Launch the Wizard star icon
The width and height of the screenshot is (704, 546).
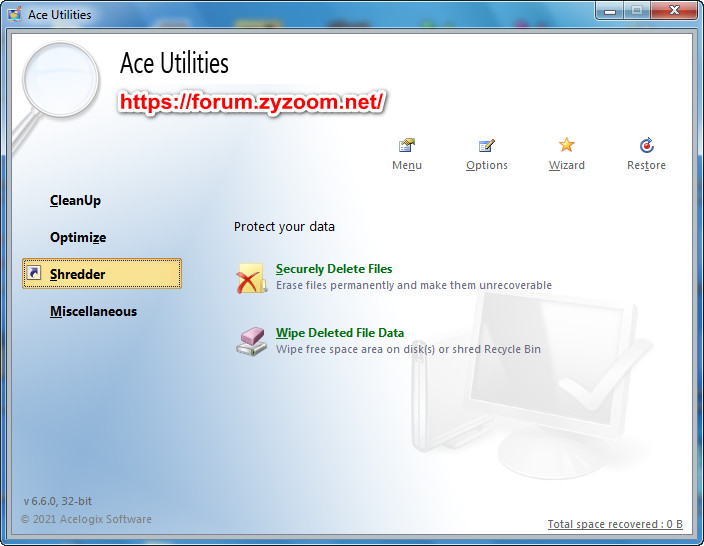(567, 145)
